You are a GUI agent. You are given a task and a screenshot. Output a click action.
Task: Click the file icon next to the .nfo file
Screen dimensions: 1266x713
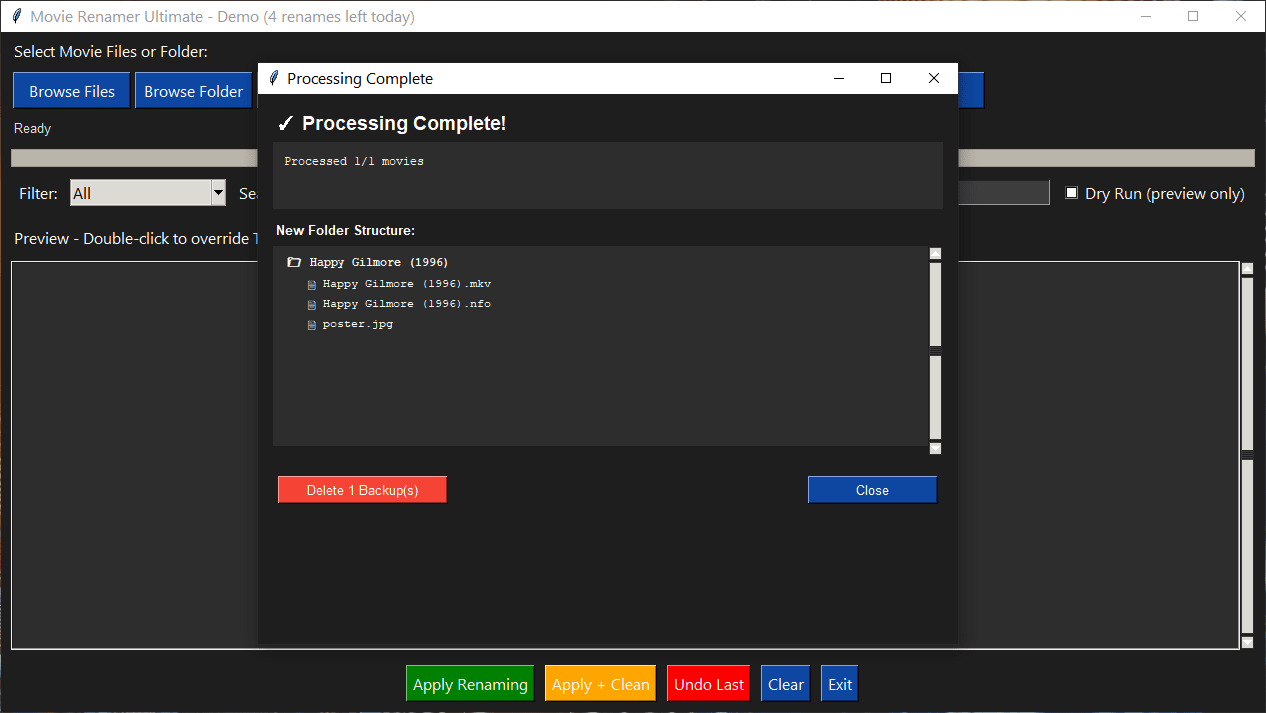[x=311, y=303]
